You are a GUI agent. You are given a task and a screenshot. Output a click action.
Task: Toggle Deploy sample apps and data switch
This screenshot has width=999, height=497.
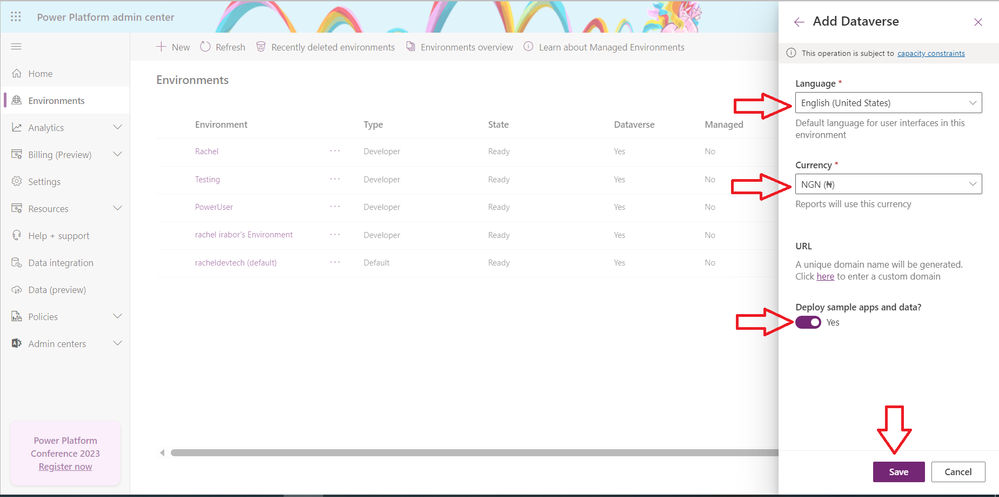(809, 322)
